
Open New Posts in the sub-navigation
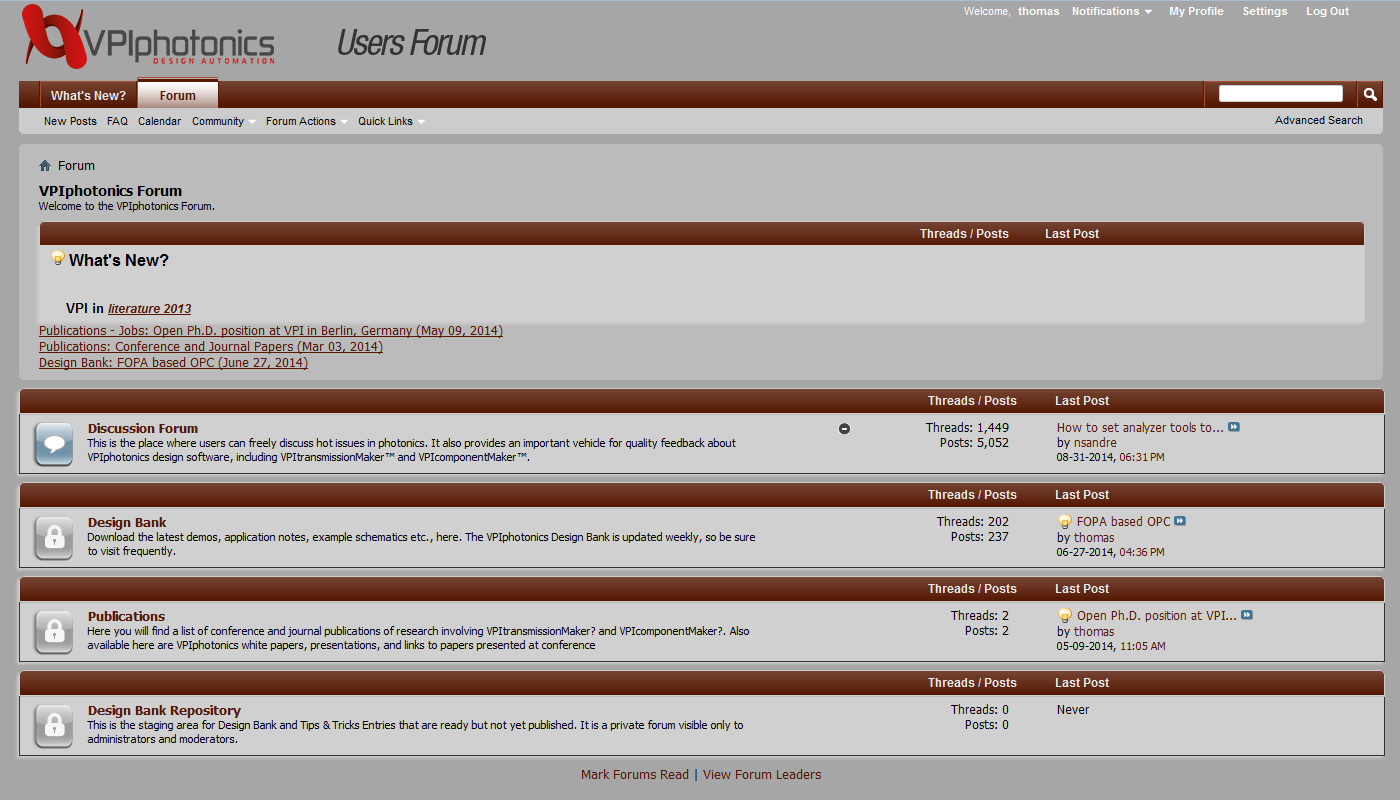[x=70, y=121]
